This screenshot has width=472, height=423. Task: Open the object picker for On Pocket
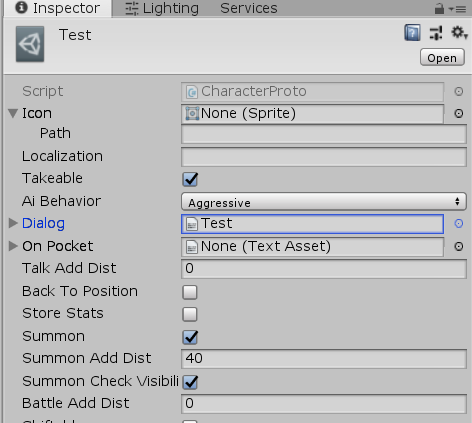[459, 246]
